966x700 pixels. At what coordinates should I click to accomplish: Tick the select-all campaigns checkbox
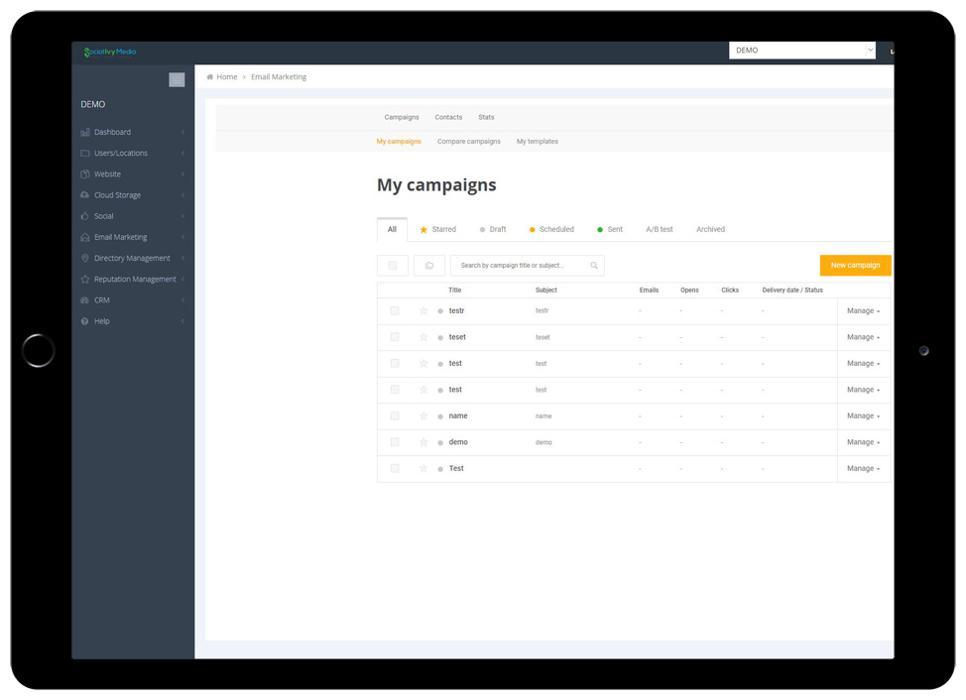(x=393, y=266)
